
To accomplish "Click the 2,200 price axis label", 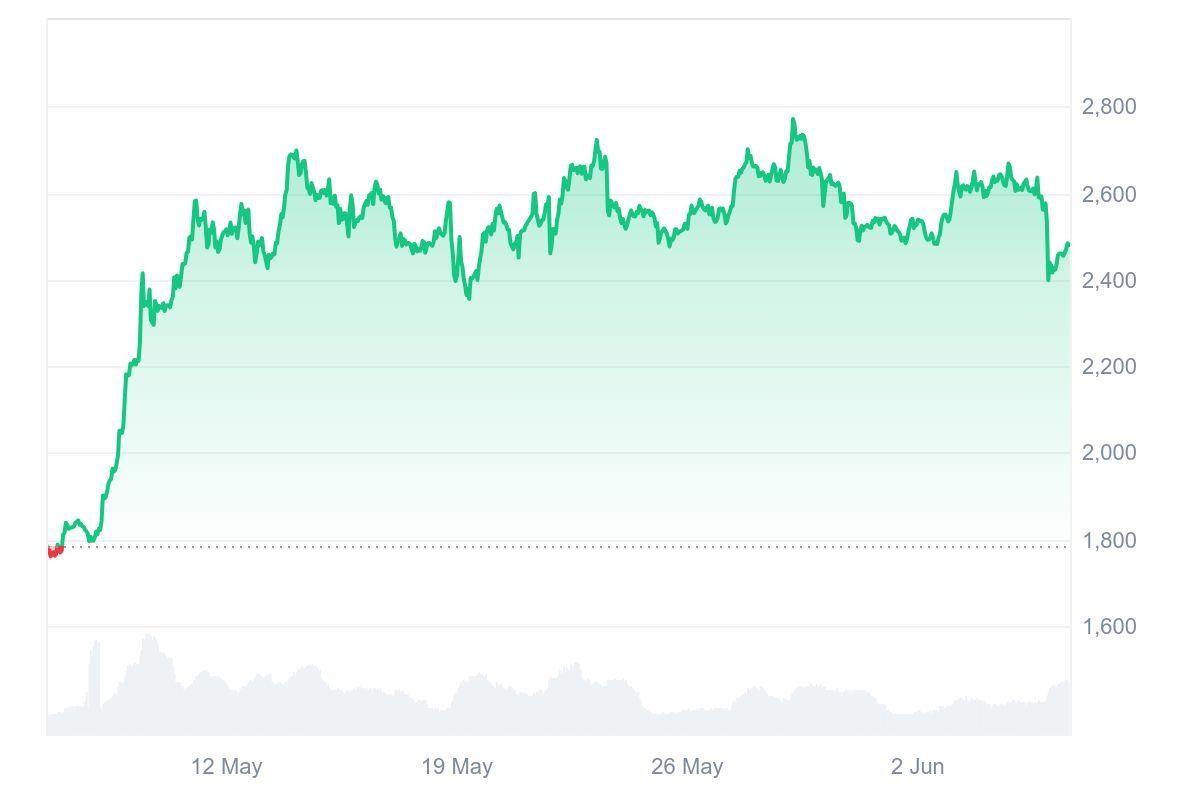I will (x=1108, y=367).
